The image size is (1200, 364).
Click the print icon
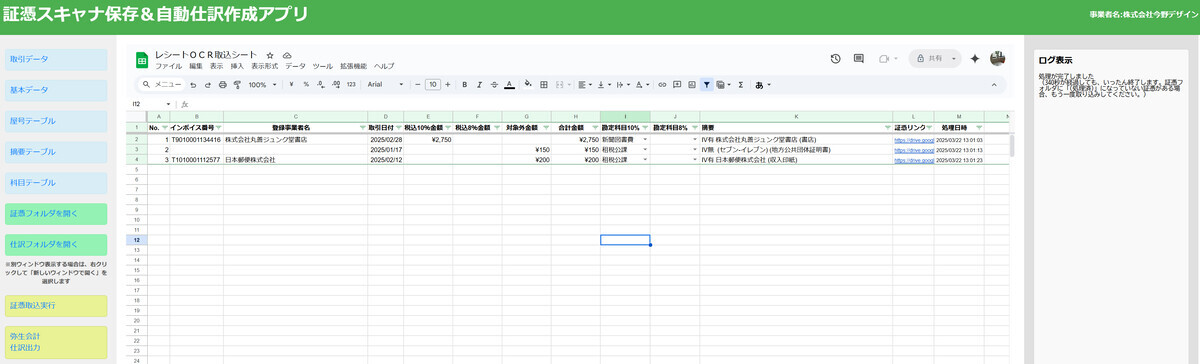pyautogui.click(x=222, y=85)
